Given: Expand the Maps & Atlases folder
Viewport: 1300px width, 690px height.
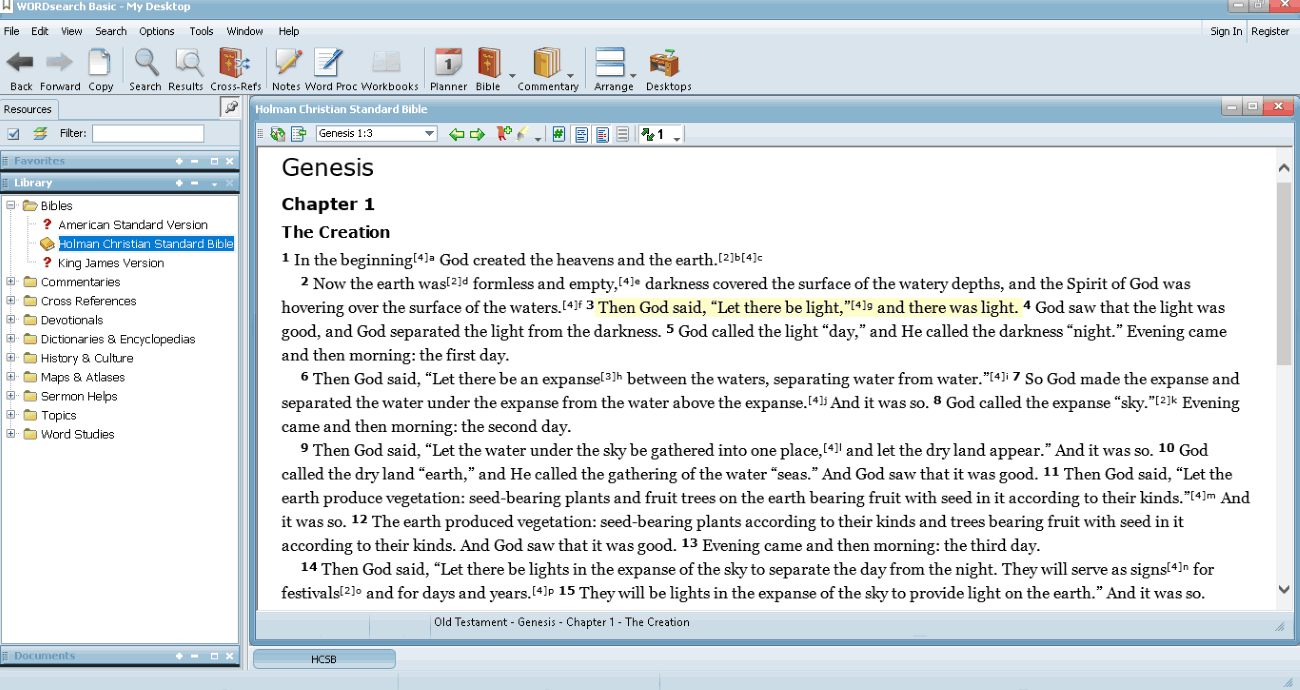Looking at the screenshot, I should coord(11,377).
